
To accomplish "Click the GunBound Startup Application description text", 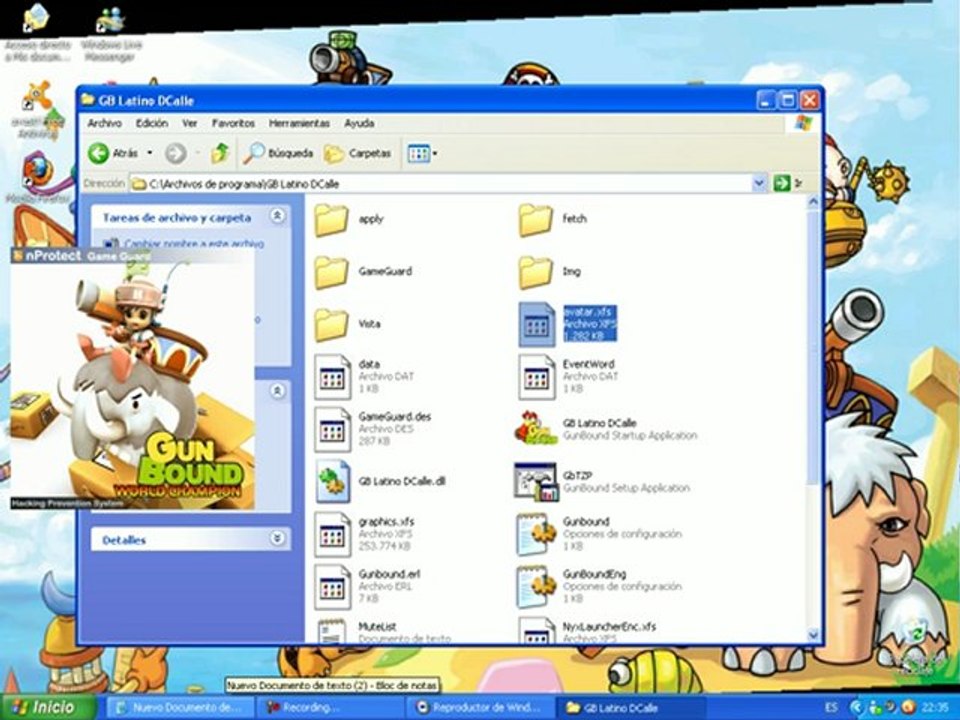I will [x=629, y=436].
